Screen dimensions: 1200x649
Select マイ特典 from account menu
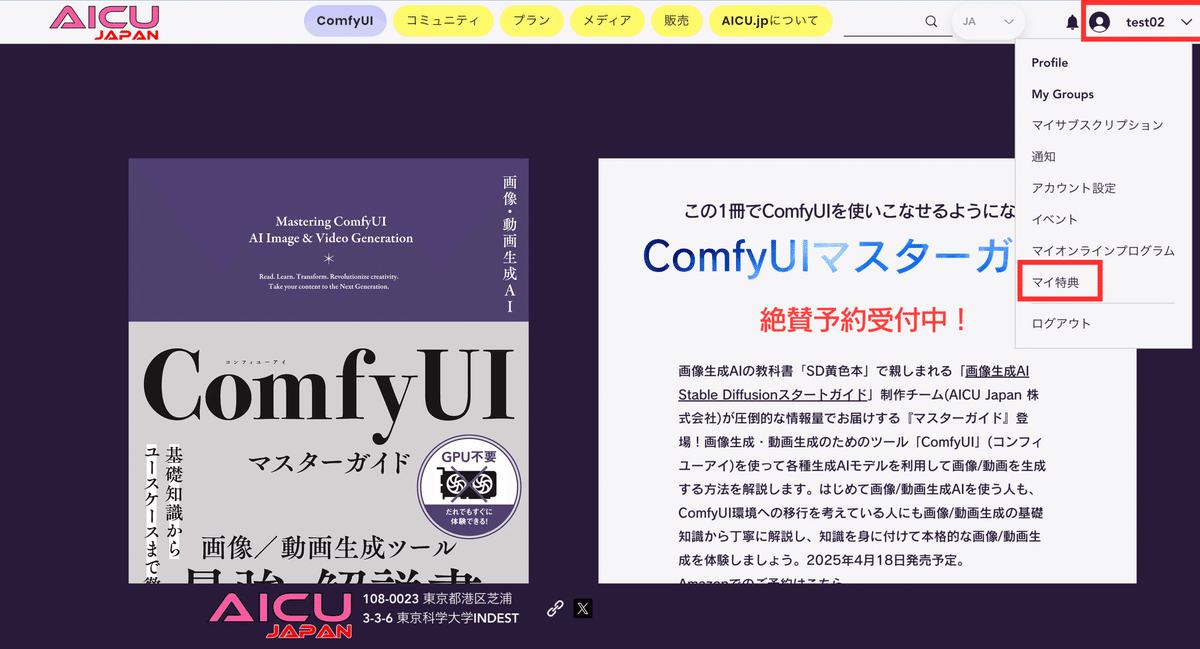1056,282
